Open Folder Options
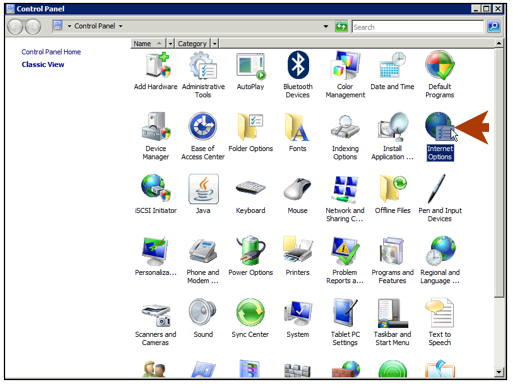 250,133
